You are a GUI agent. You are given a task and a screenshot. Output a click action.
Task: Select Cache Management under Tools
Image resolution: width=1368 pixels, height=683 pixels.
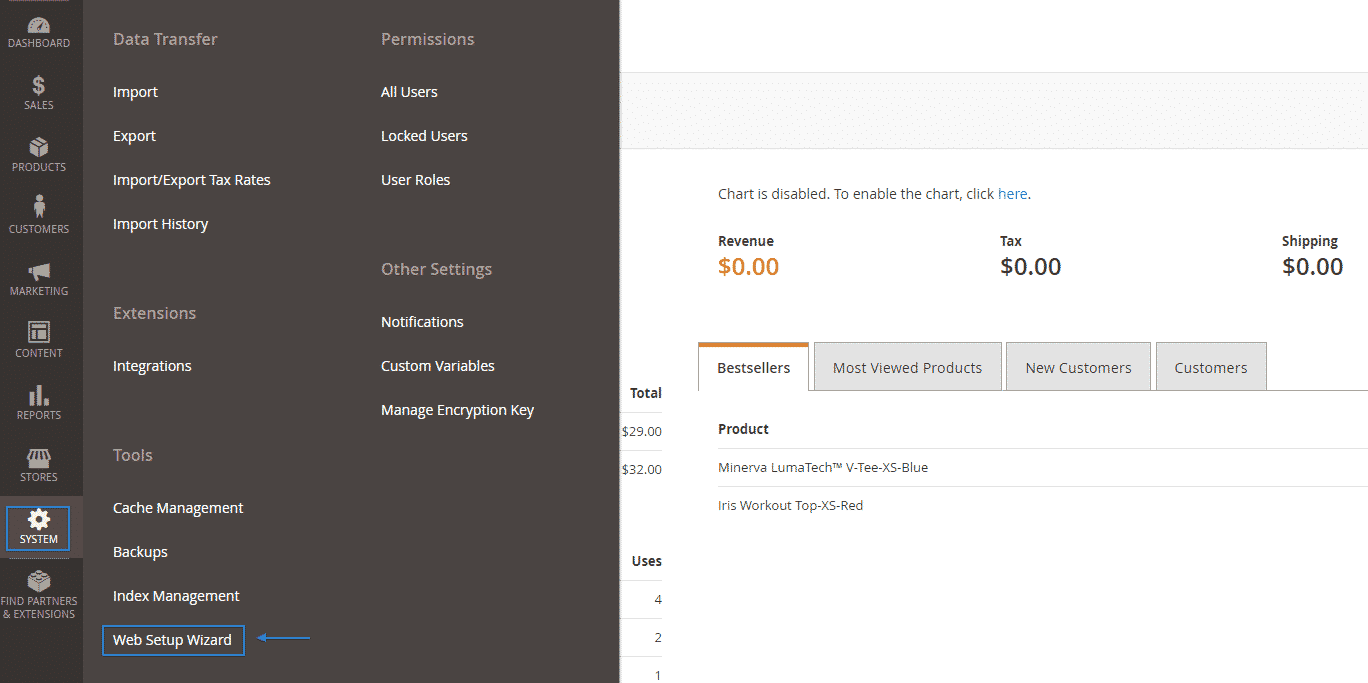(178, 507)
